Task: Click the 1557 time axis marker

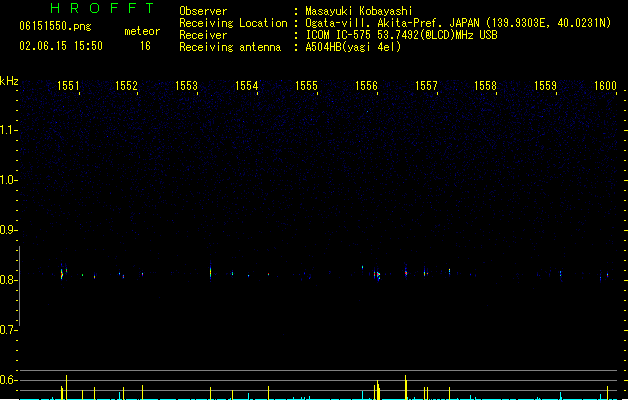Action: click(x=426, y=86)
